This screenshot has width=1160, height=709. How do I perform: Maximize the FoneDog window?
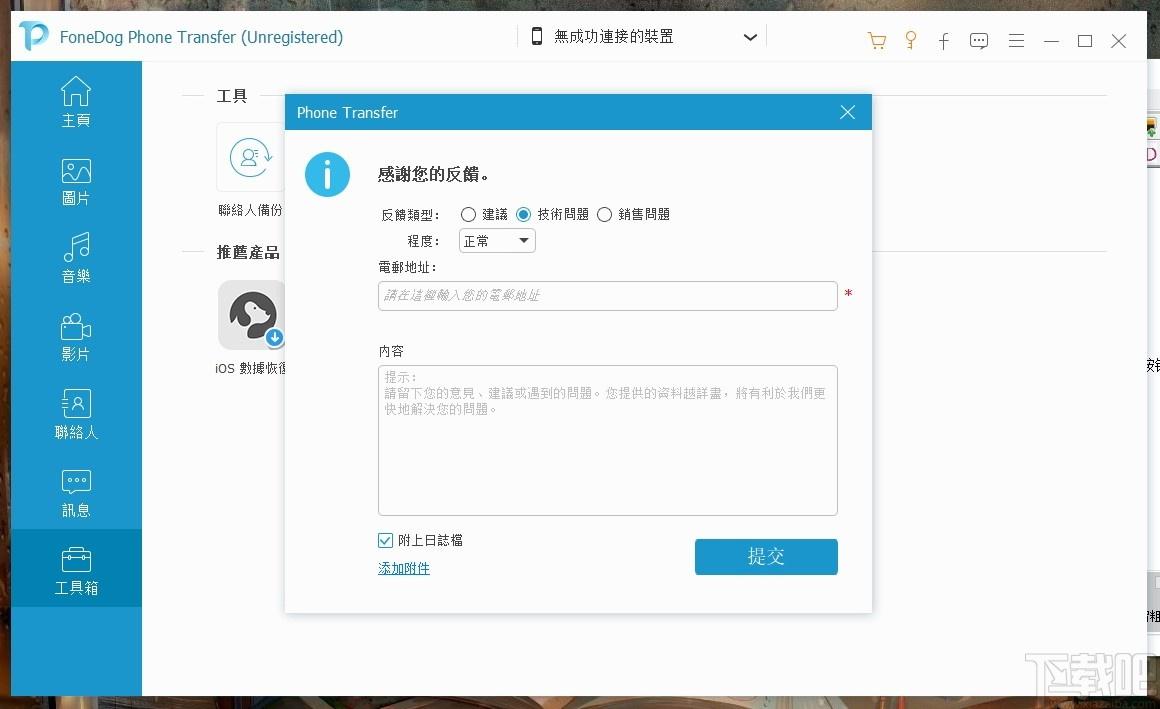point(1085,41)
